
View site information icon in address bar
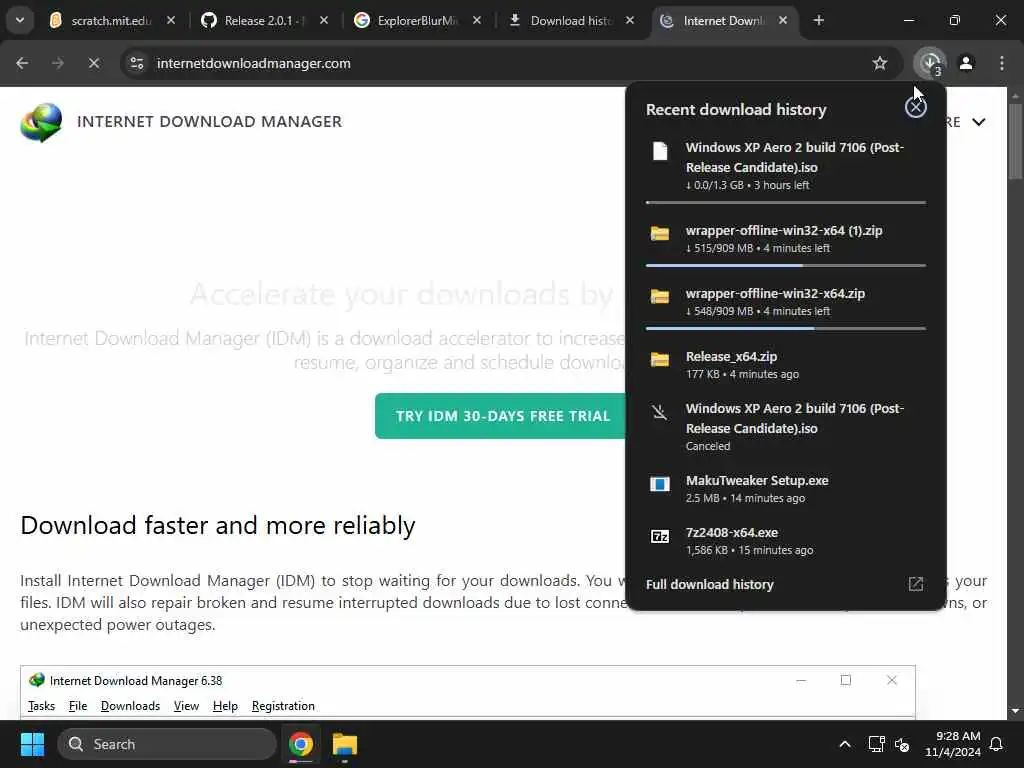pyautogui.click(x=136, y=63)
